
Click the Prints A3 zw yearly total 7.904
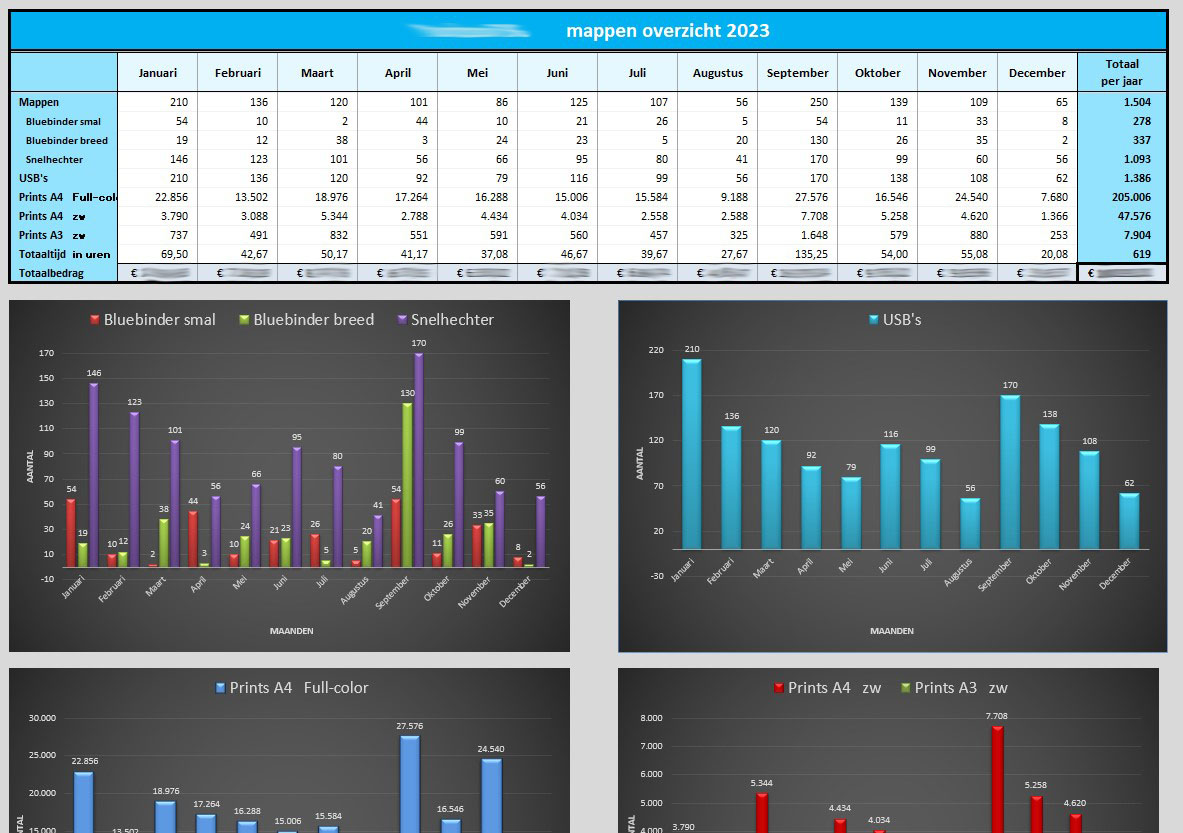[x=1137, y=235]
